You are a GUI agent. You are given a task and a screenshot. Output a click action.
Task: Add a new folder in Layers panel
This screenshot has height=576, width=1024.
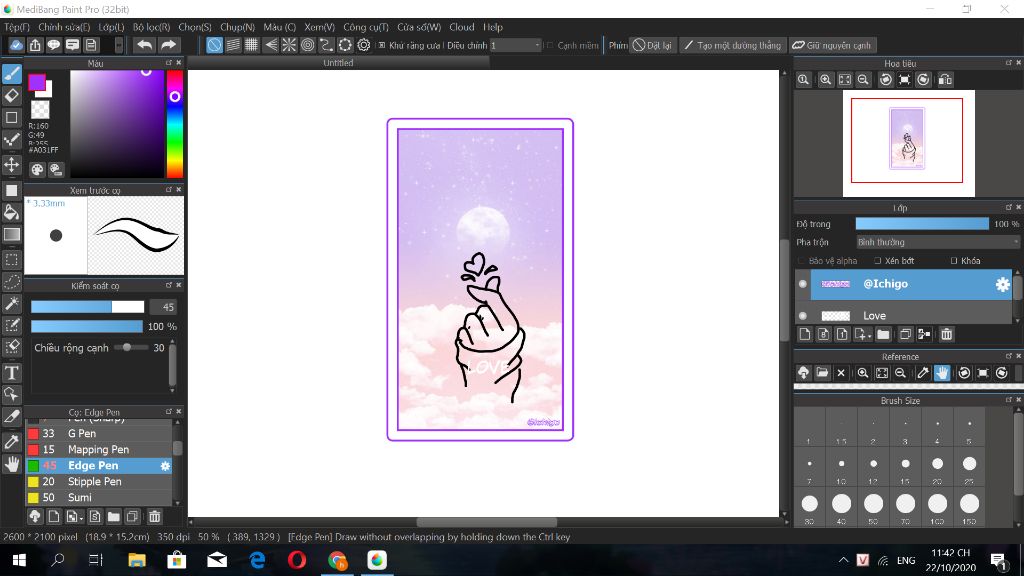coord(883,334)
